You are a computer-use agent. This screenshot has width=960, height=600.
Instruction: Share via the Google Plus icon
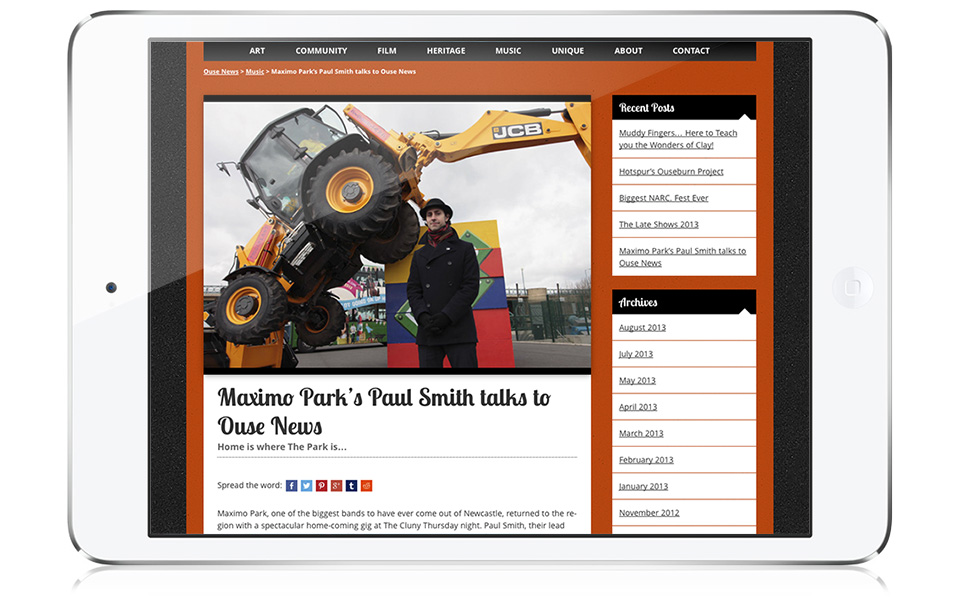337,486
